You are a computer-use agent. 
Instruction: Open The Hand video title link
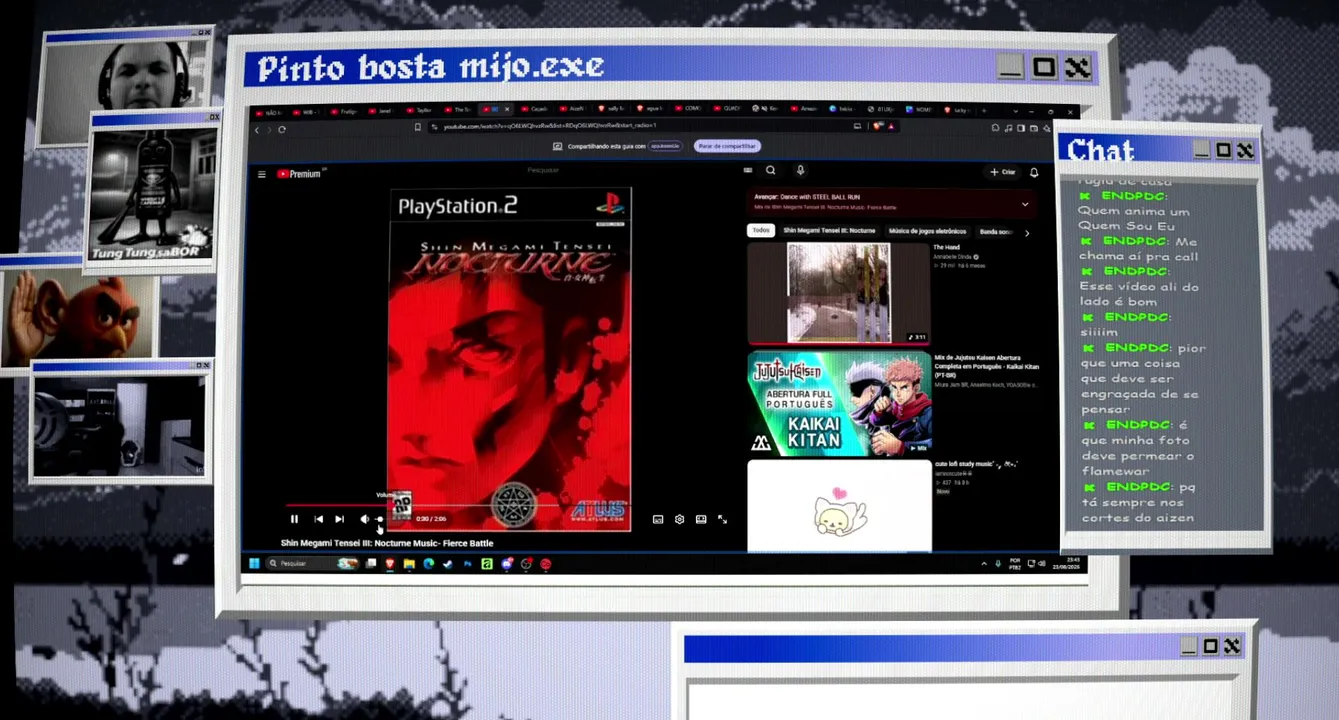[x=946, y=247]
